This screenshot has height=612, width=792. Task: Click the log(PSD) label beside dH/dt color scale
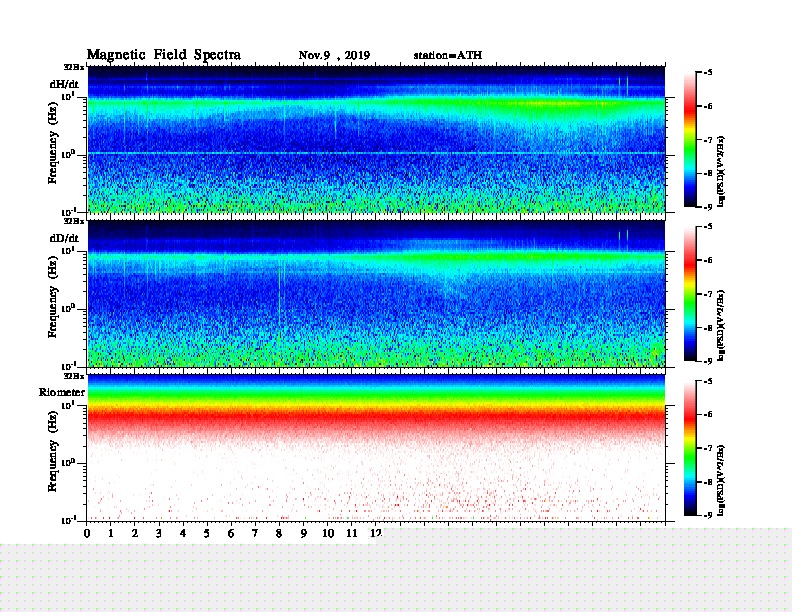(x=721, y=170)
